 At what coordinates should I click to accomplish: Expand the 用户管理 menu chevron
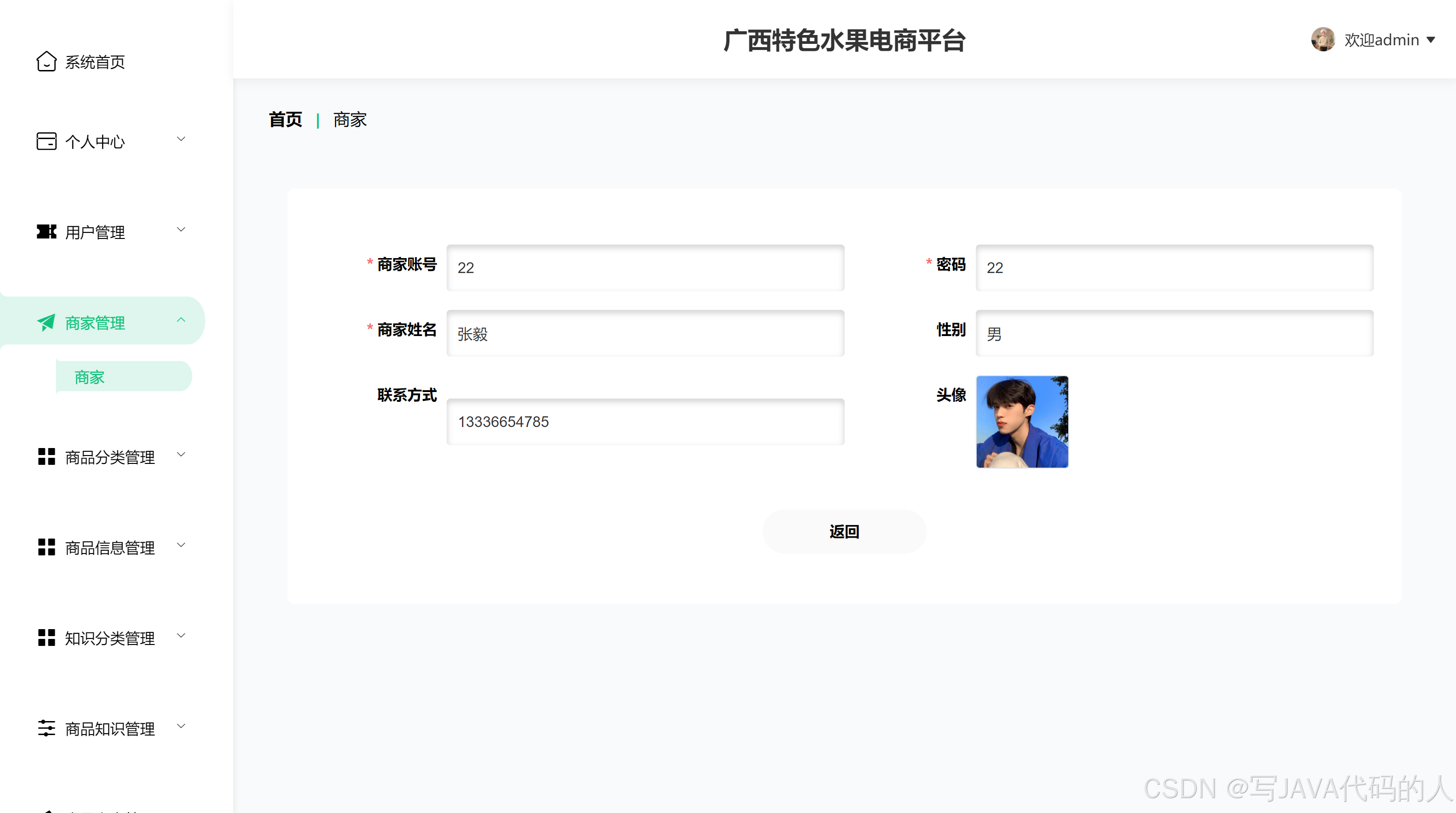[x=181, y=230]
